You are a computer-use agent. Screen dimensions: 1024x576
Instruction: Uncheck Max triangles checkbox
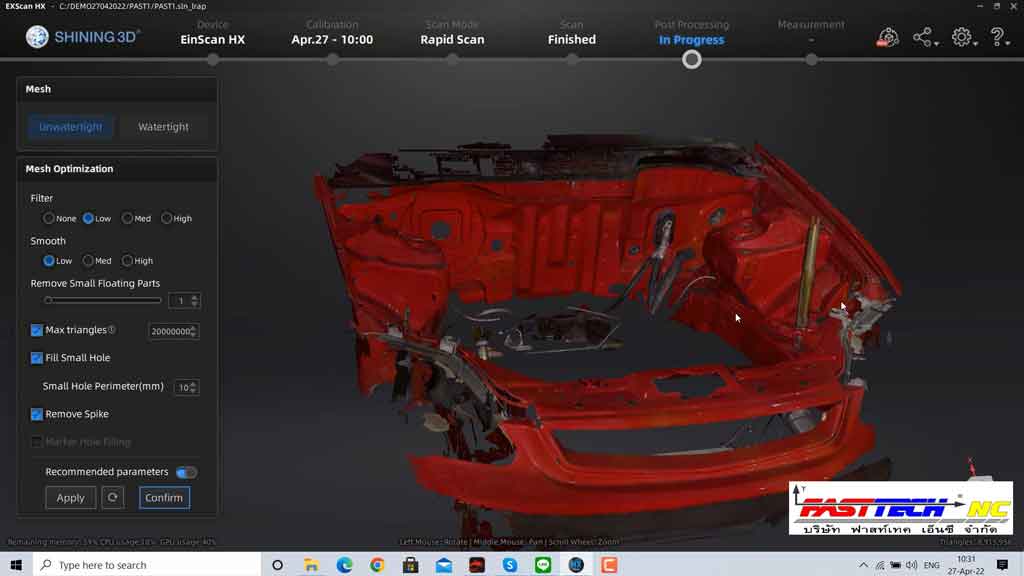[x=37, y=330]
